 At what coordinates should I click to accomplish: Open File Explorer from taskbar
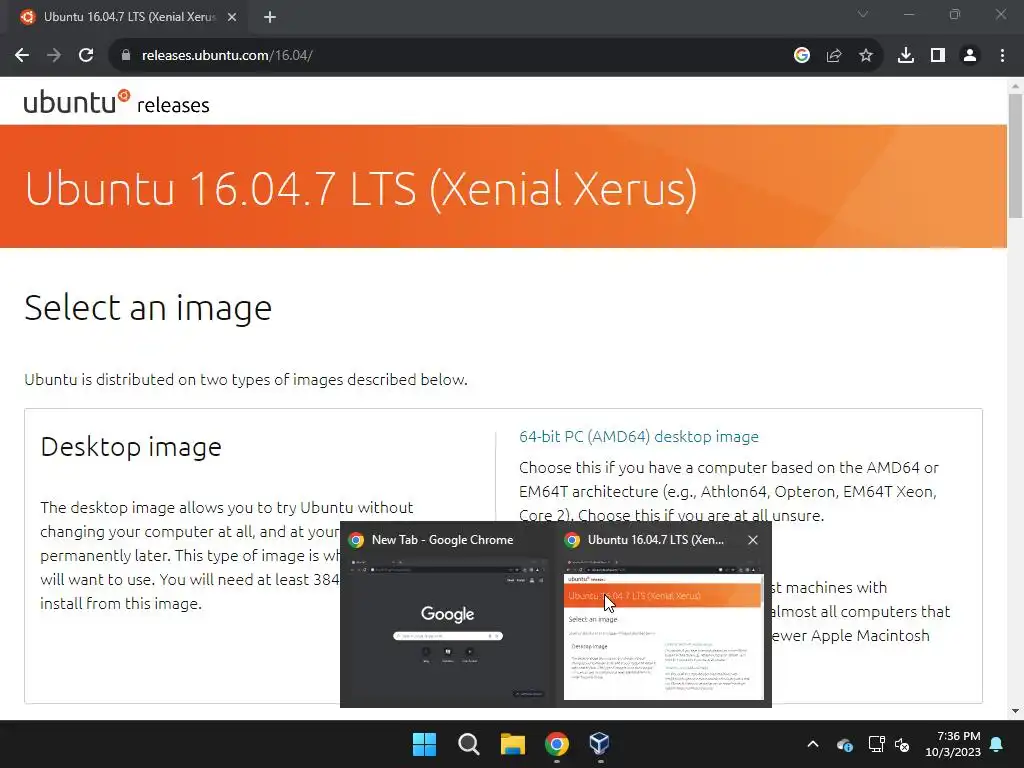[x=513, y=744]
